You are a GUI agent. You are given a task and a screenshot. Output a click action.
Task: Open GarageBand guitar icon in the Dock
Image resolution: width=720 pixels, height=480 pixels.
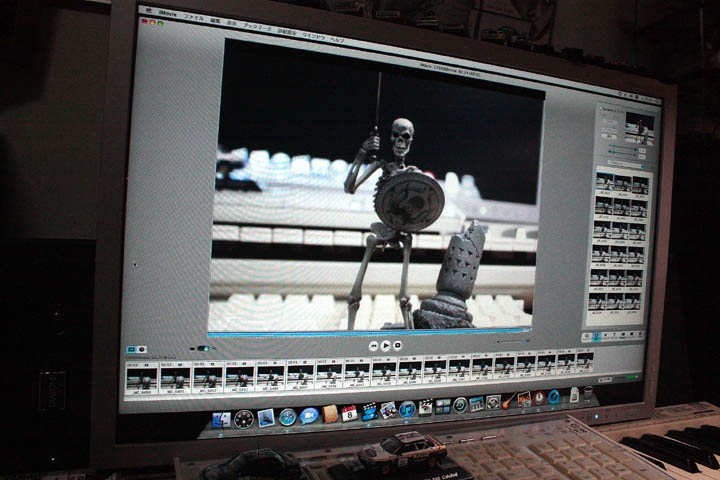(508, 401)
